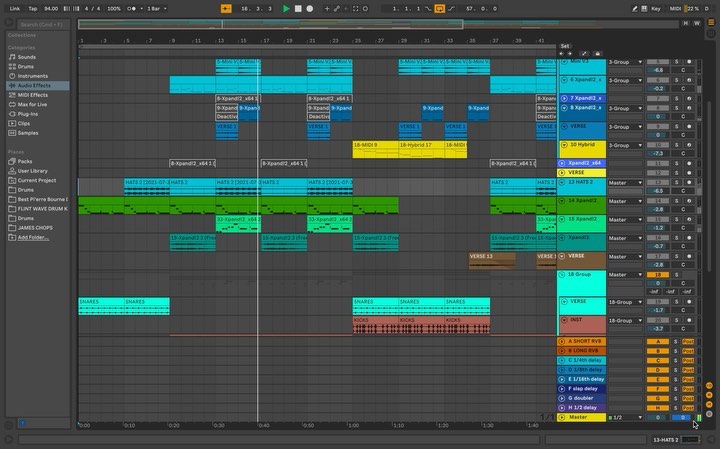Open output routing dropdown for 10 Hybrid

click(x=624, y=145)
